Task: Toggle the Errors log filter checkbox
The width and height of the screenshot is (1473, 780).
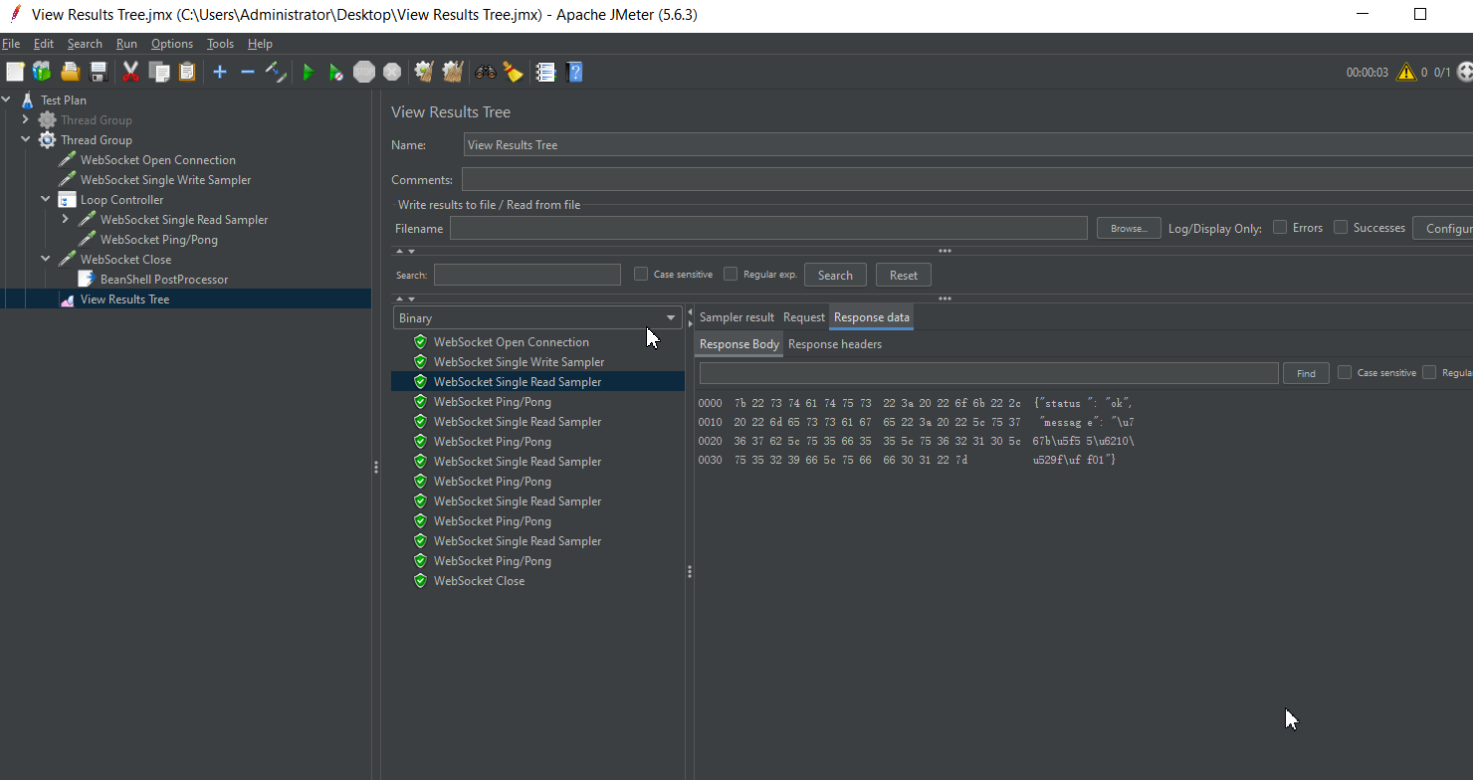Action: tap(1280, 228)
